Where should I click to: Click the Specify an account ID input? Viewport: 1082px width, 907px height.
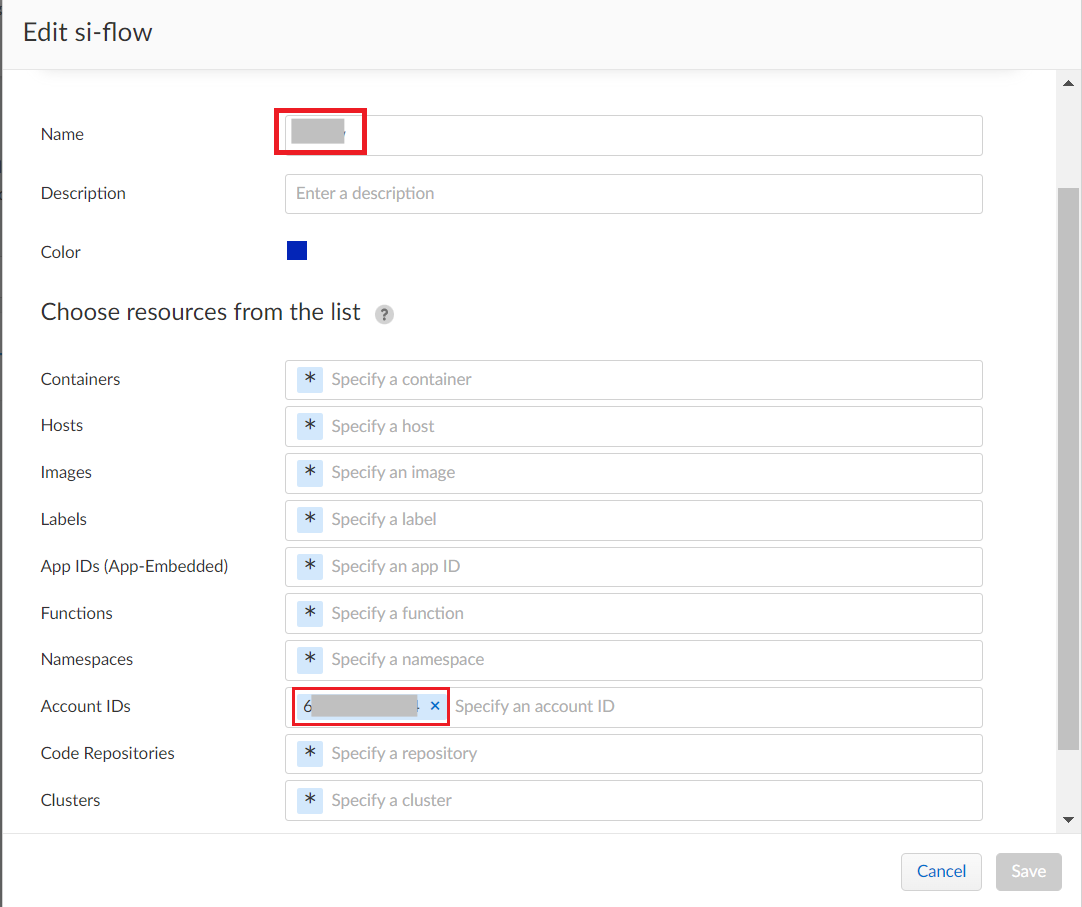pyautogui.click(x=700, y=707)
